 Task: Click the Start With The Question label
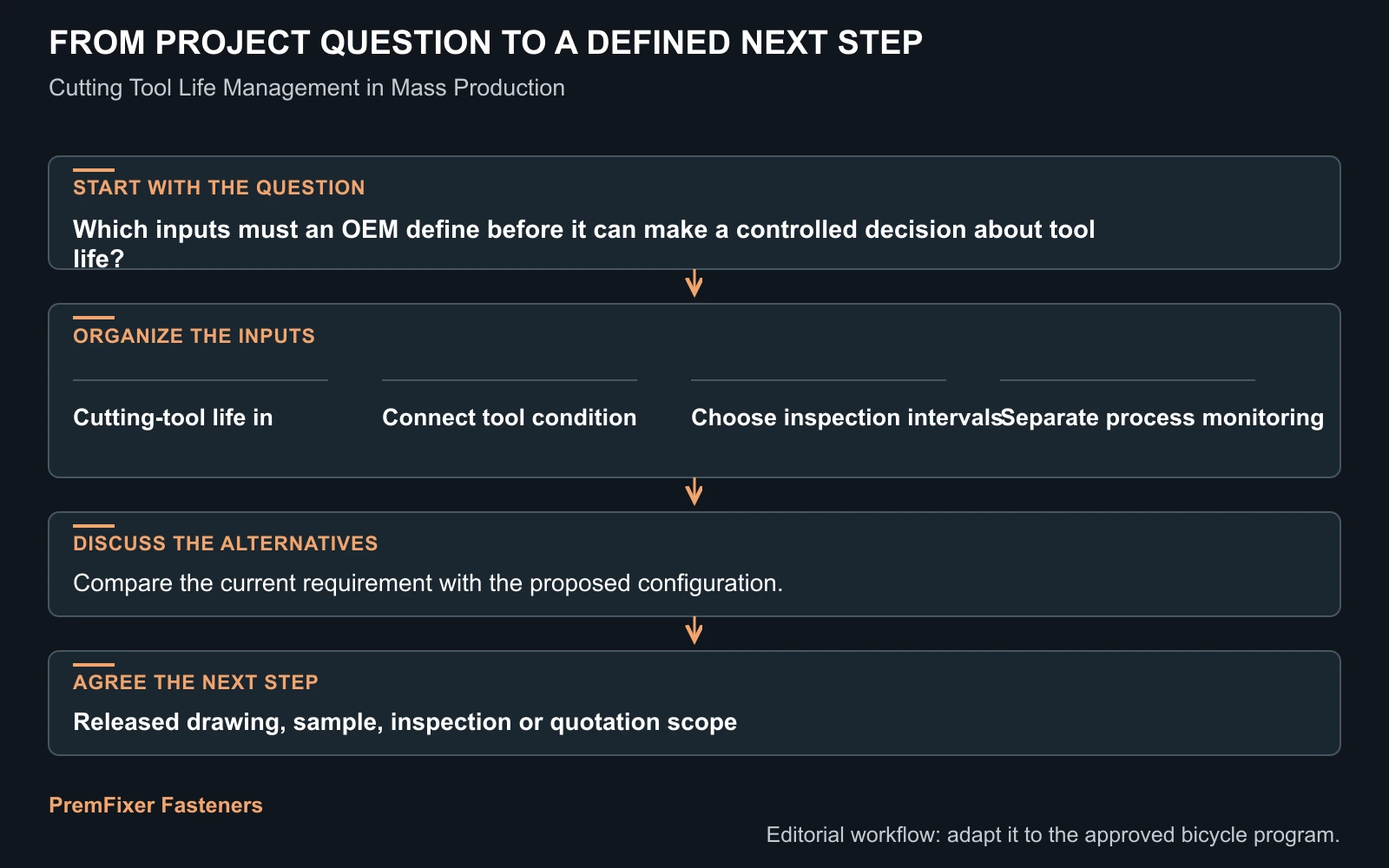(219, 187)
